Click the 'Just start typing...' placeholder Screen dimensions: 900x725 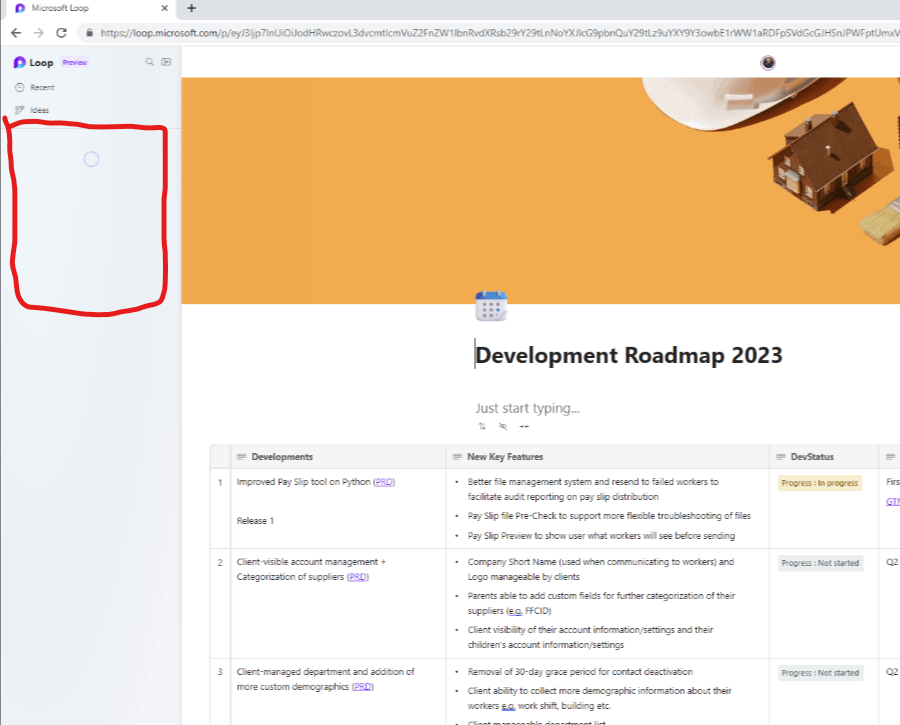pos(527,408)
